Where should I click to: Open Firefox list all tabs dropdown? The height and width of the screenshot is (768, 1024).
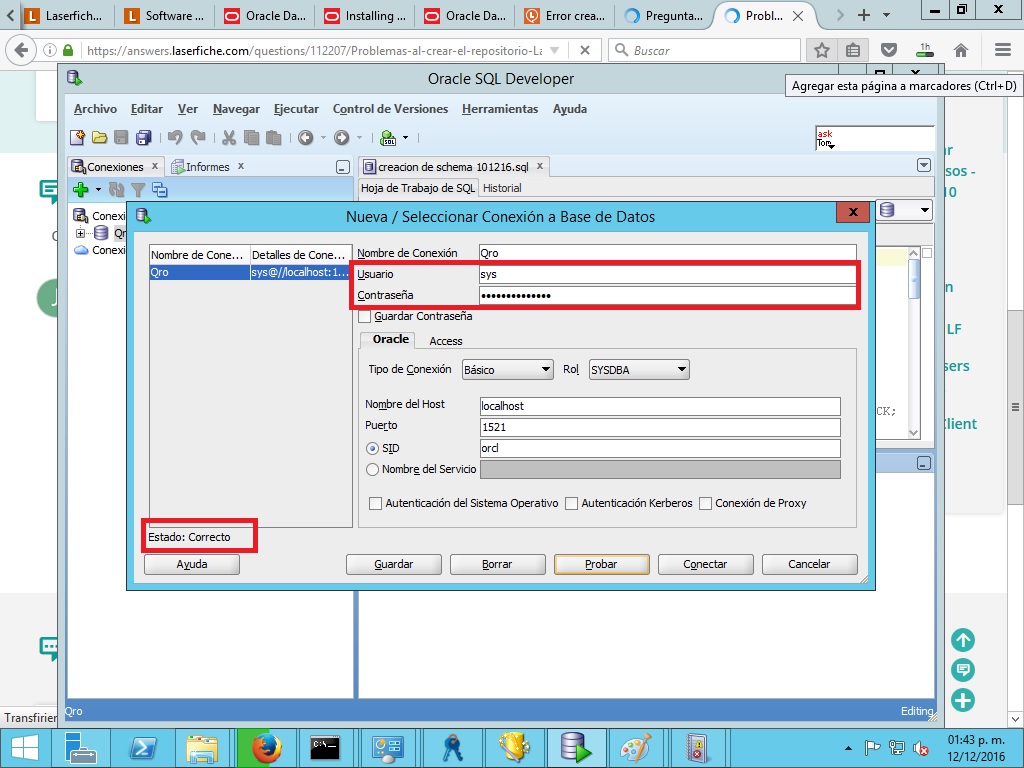(x=886, y=15)
